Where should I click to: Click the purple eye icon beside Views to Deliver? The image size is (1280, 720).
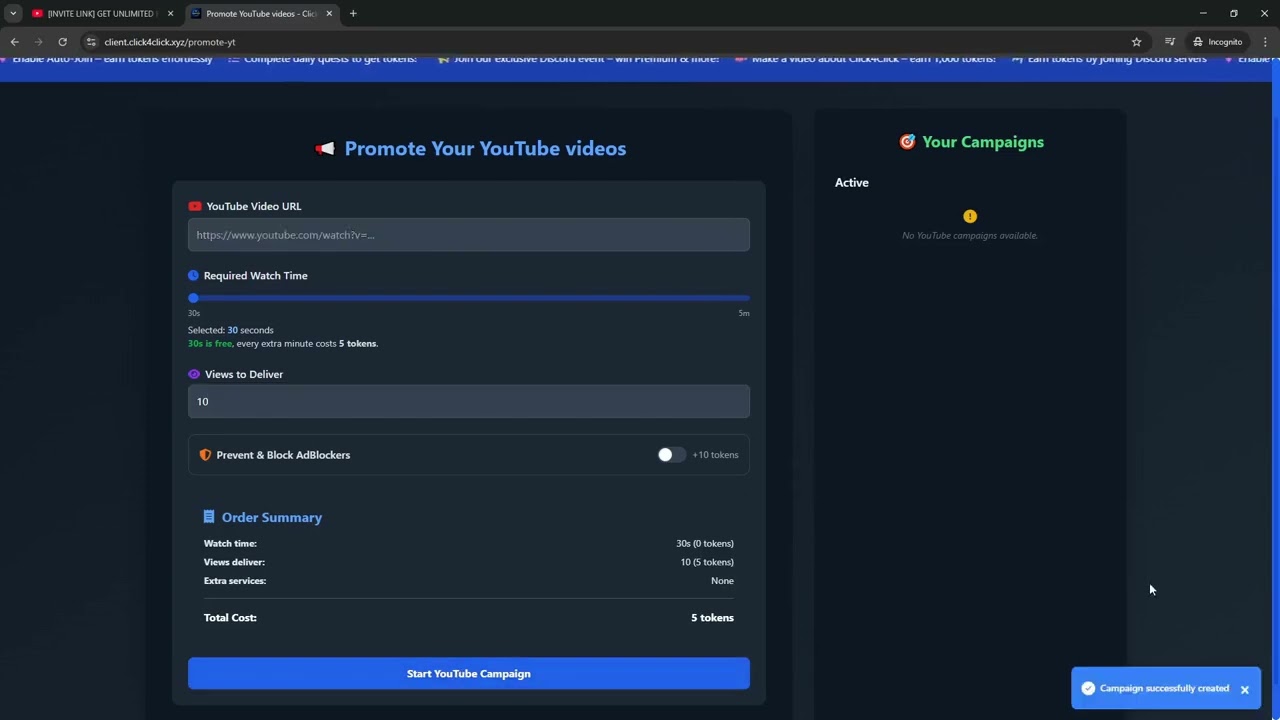[194, 374]
